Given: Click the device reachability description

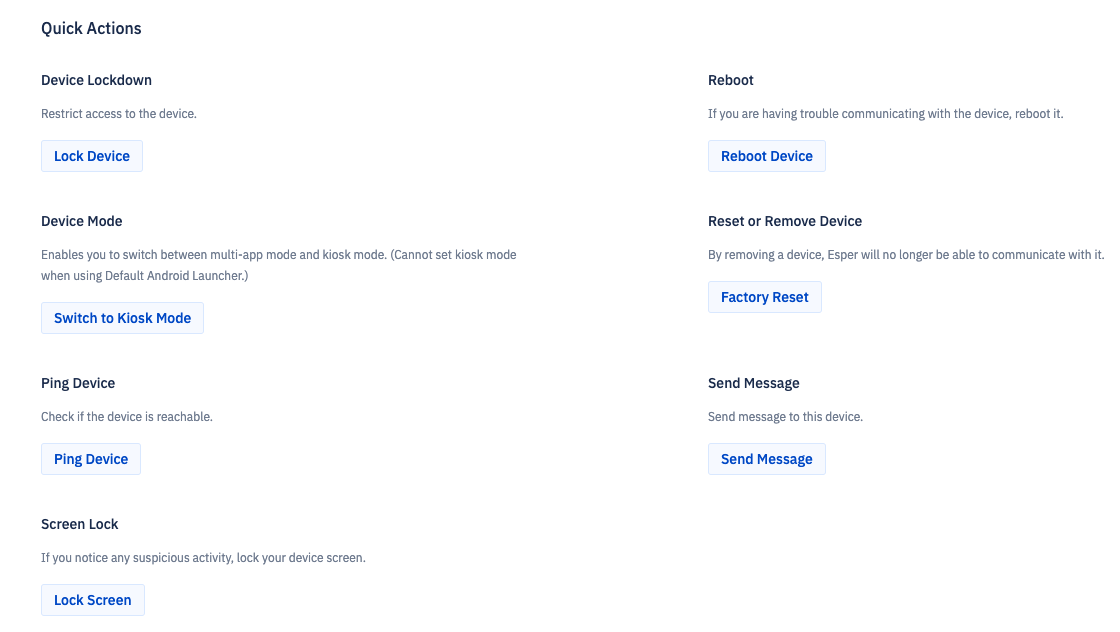Looking at the screenshot, I should click(127, 416).
